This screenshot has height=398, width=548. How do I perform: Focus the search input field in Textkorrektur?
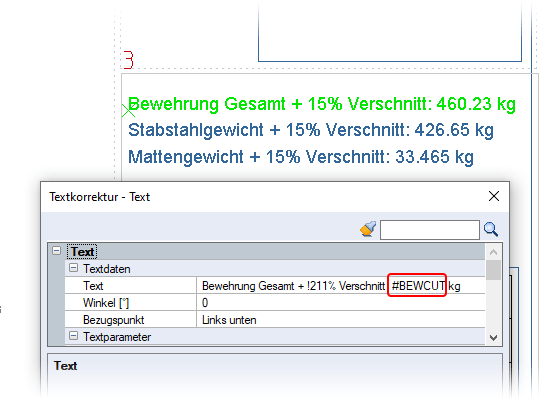click(430, 230)
